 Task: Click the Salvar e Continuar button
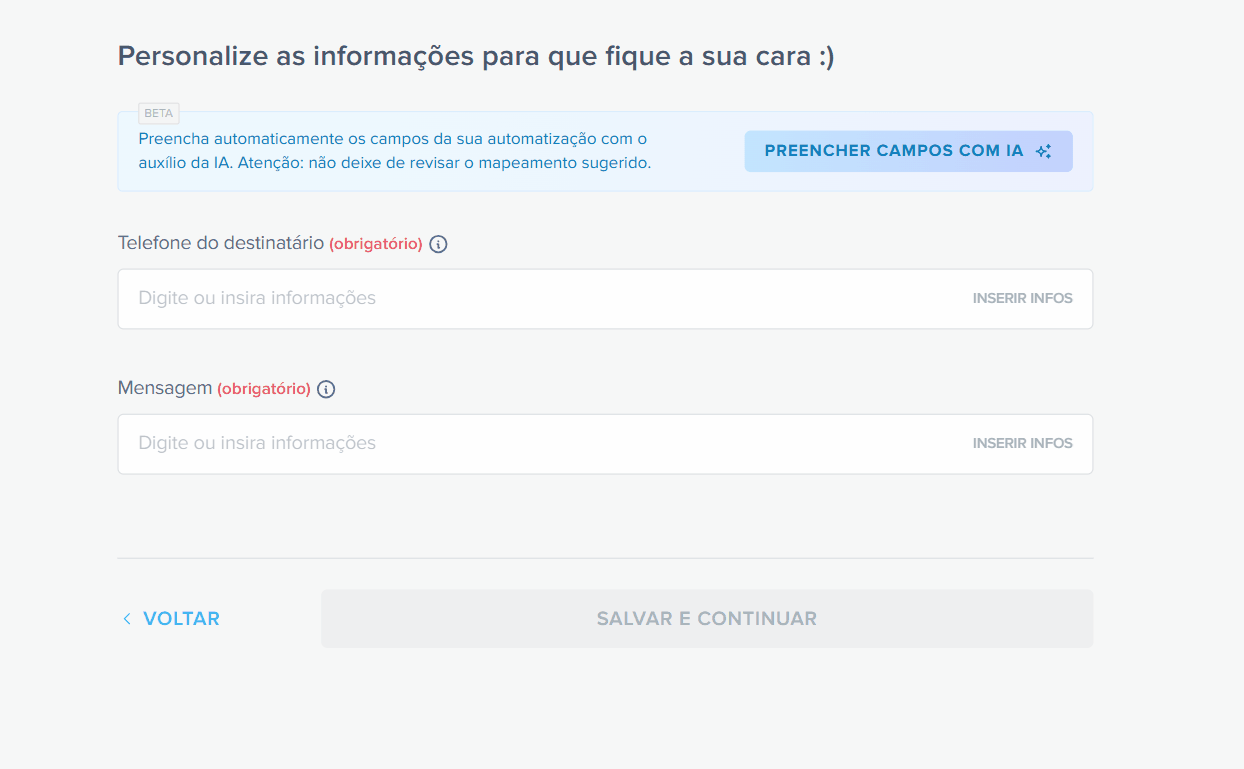click(707, 618)
